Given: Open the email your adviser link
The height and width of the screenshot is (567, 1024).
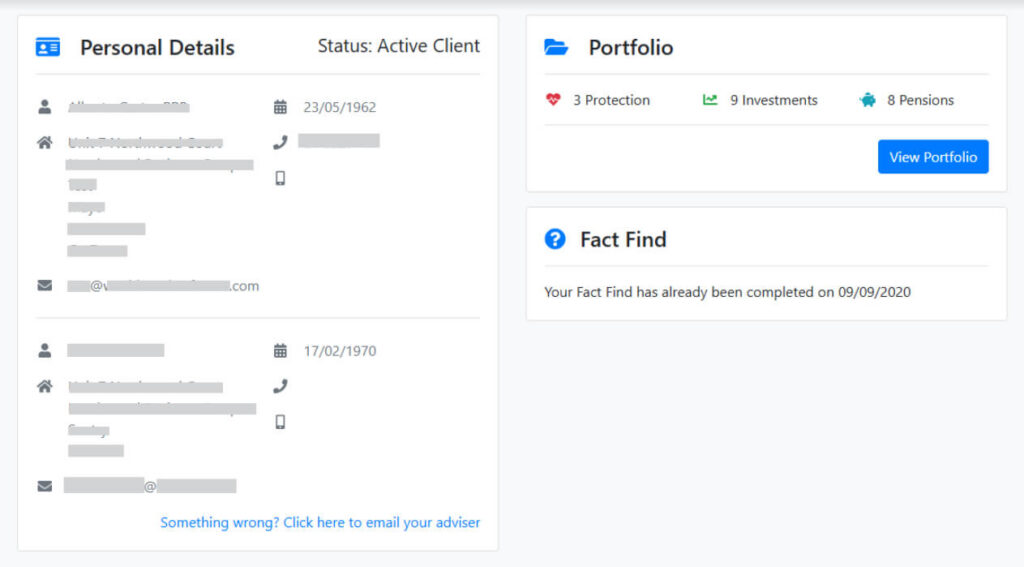Looking at the screenshot, I should 320,522.
